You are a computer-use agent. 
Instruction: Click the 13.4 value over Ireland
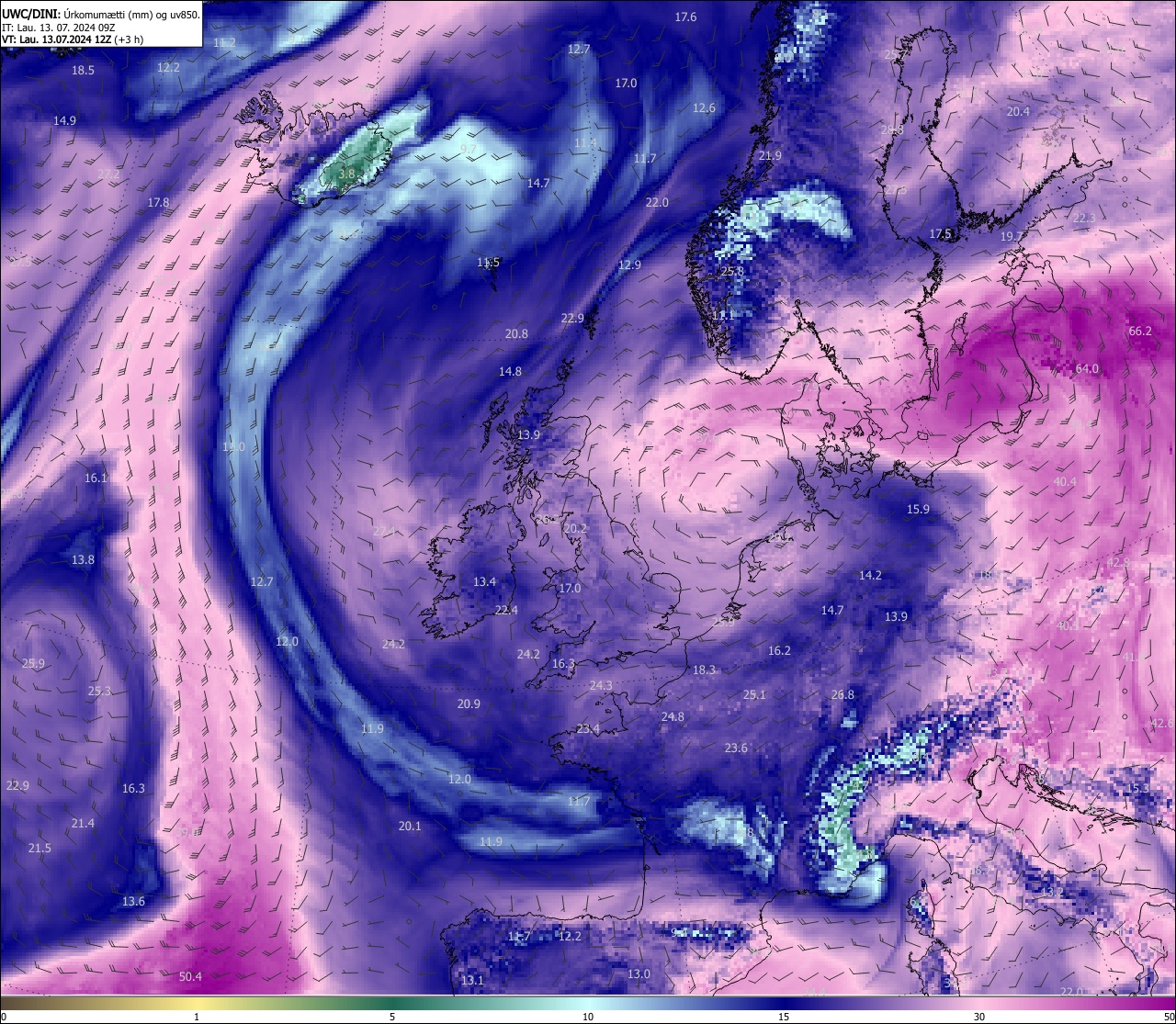484,581
